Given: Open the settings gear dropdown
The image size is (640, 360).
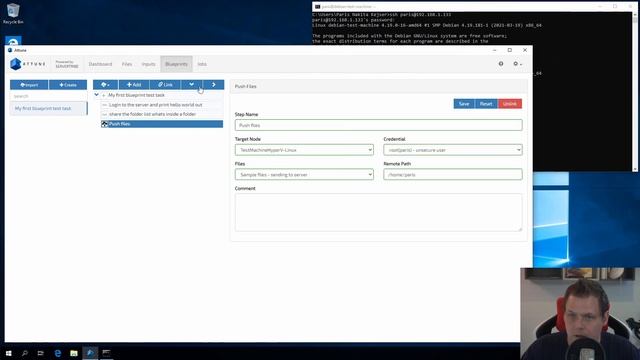Looking at the screenshot, I should tap(517, 64).
